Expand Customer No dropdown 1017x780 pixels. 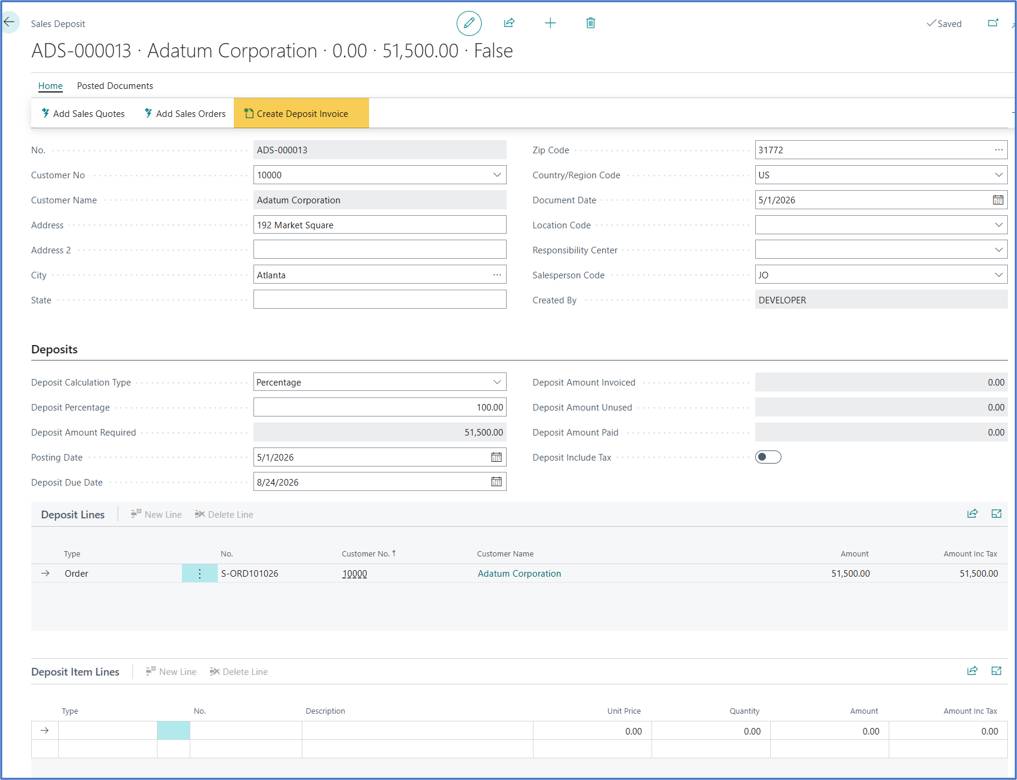pyautogui.click(x=497, y=175)
